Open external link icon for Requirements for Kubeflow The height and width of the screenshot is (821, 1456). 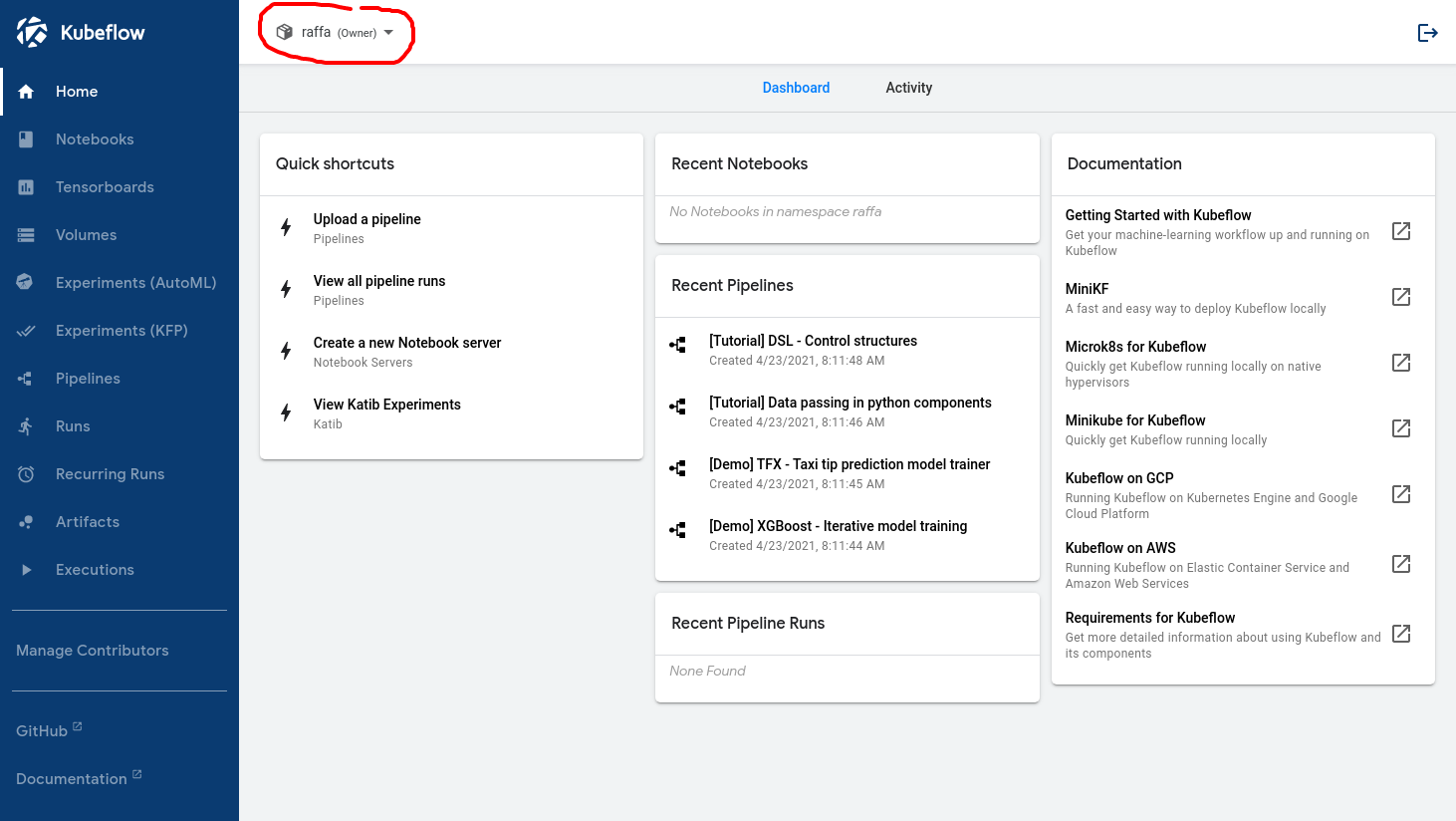click(x=1401, y=634)
